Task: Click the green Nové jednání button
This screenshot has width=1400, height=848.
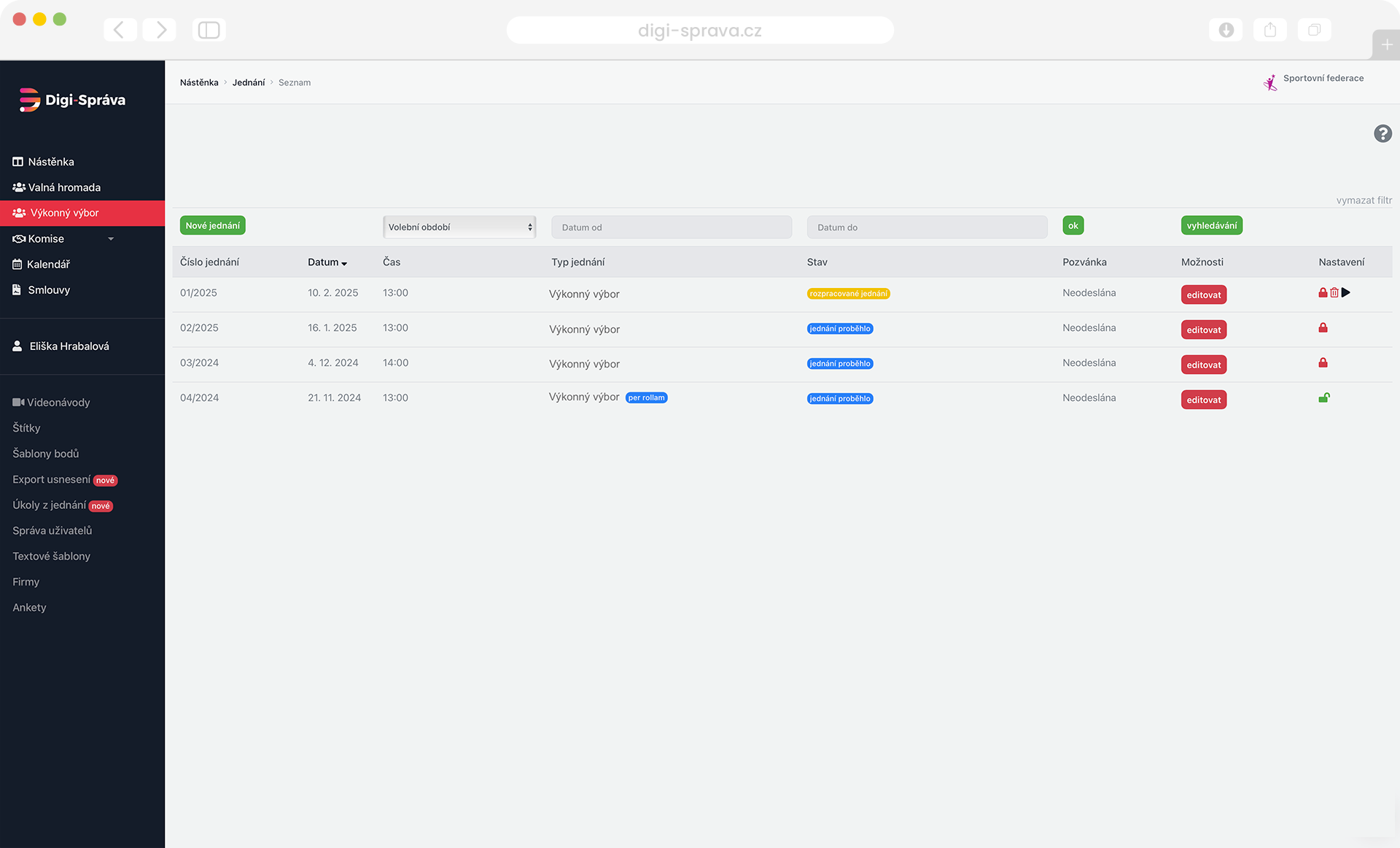Action: coord(212,225)
